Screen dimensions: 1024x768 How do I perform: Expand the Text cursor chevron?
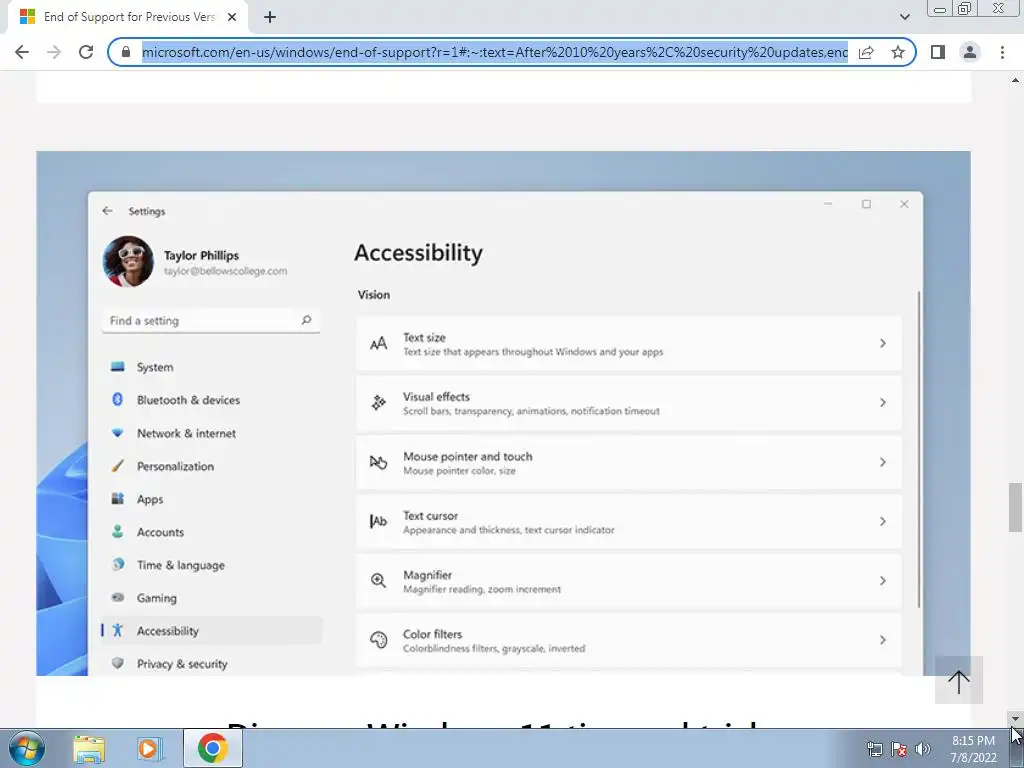pos(882,521)
